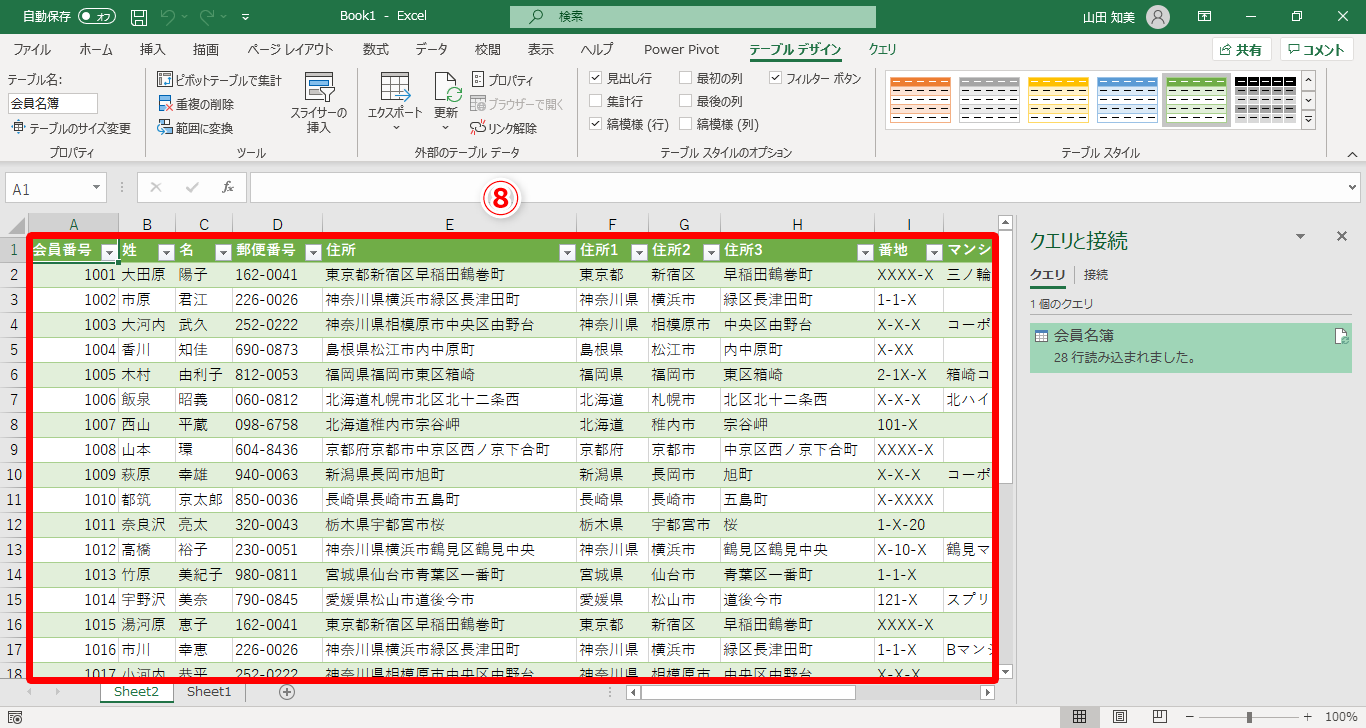This screenshot has width=1366, height=728.
Task: Select the orange table style swatch
Action: pos(919,100)
